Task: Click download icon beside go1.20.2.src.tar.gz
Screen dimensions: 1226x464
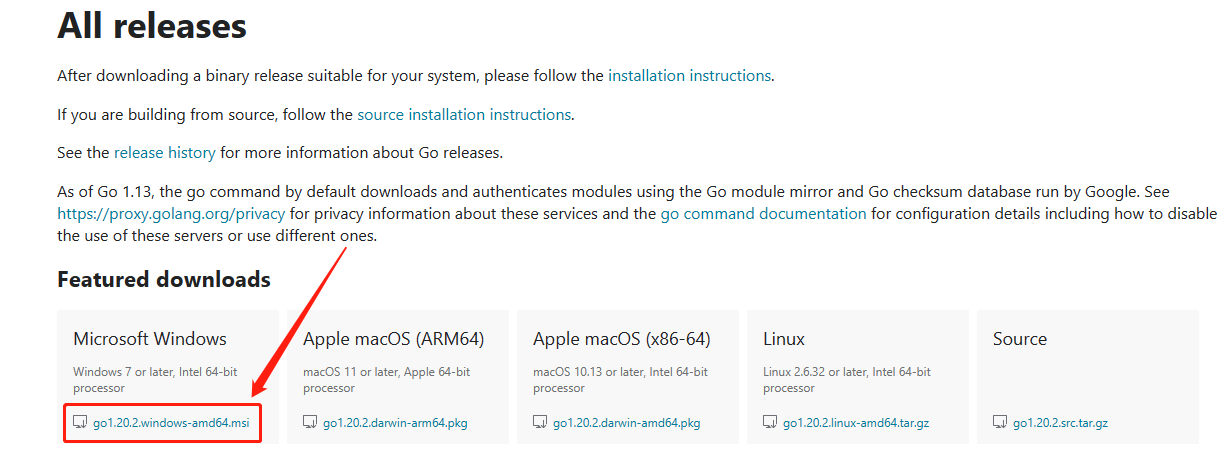Action: (1000, 423)
